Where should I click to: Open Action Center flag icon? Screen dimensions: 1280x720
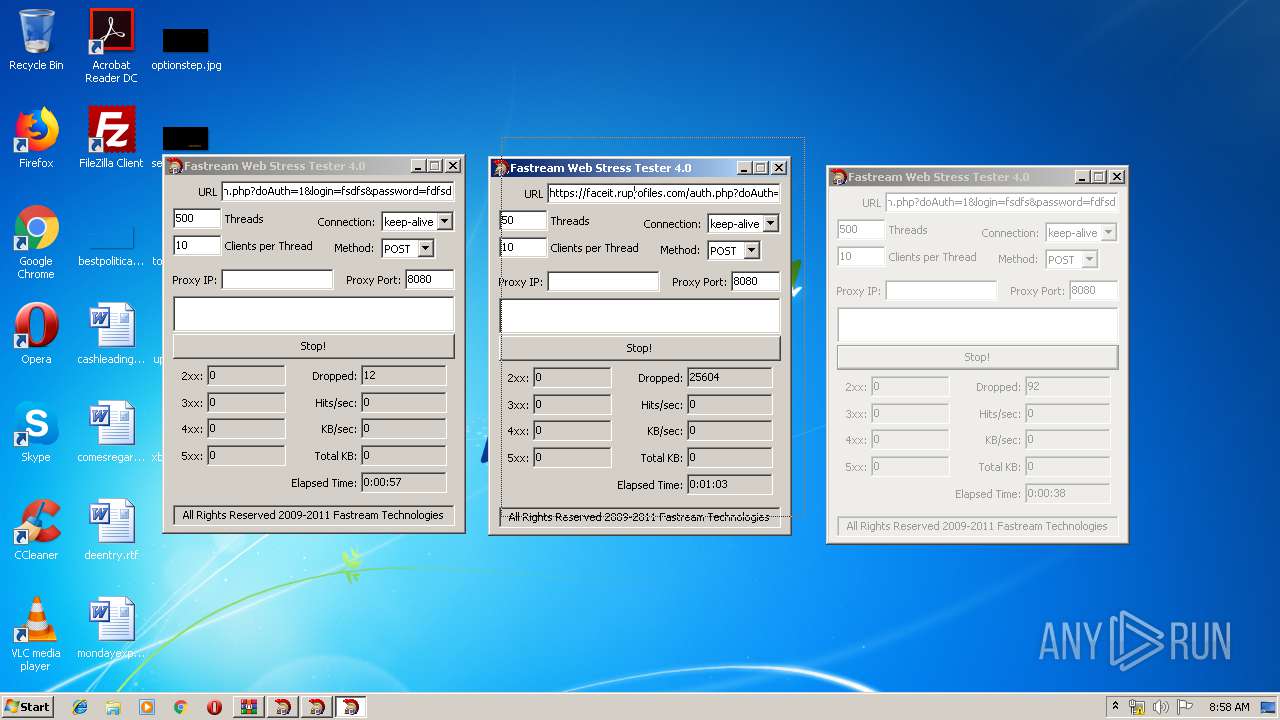(x=1185, y=707)
